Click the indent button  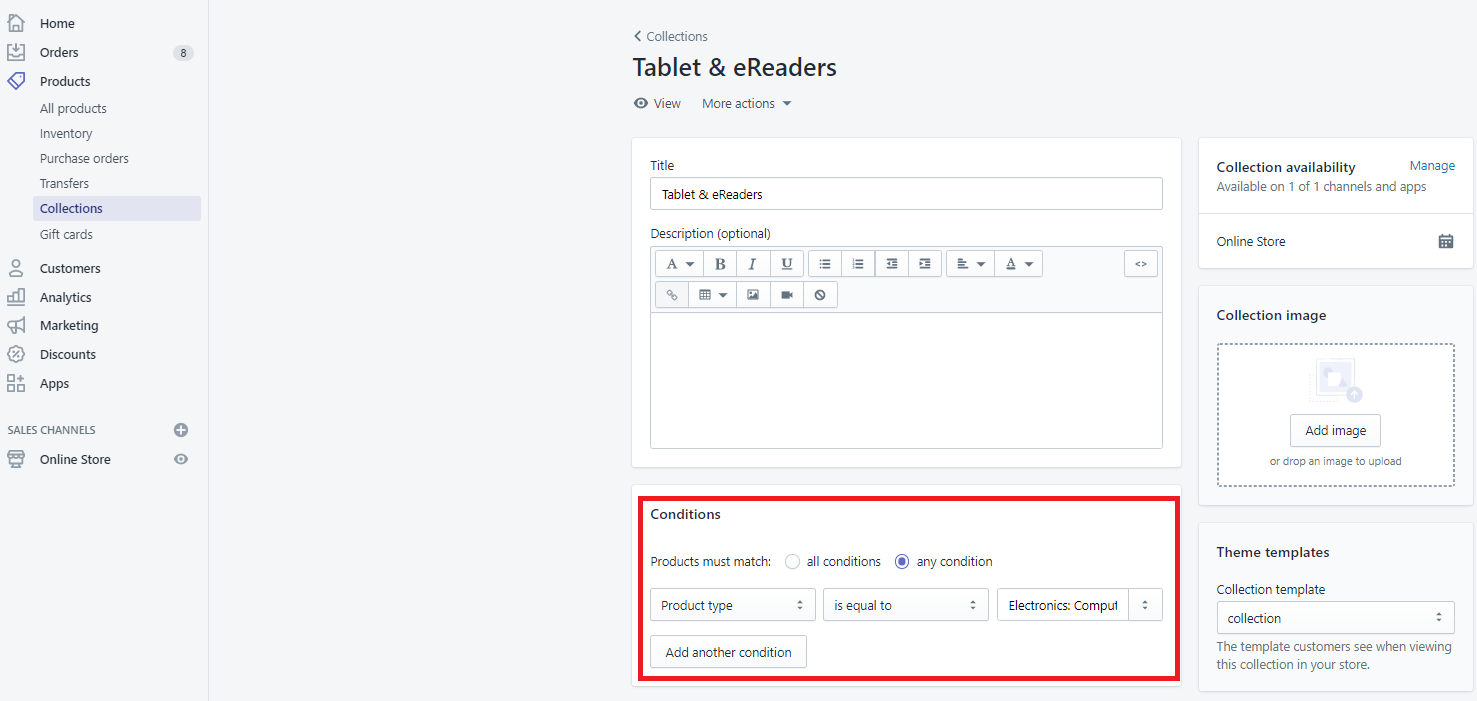point(925,264)
